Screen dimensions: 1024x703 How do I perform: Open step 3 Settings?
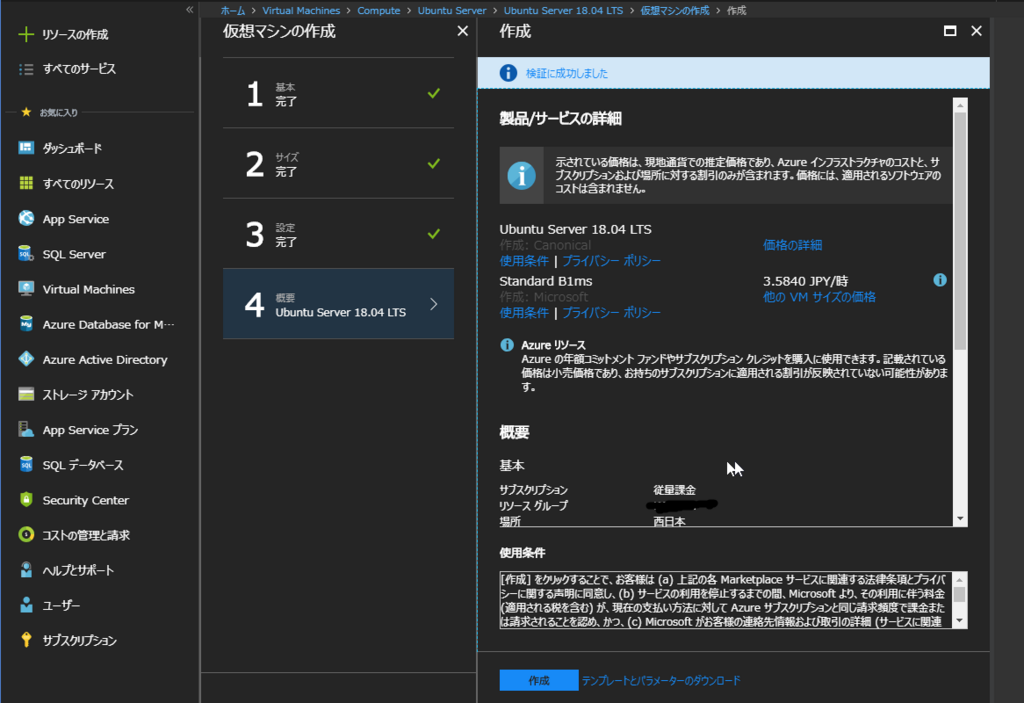(338, 233)
